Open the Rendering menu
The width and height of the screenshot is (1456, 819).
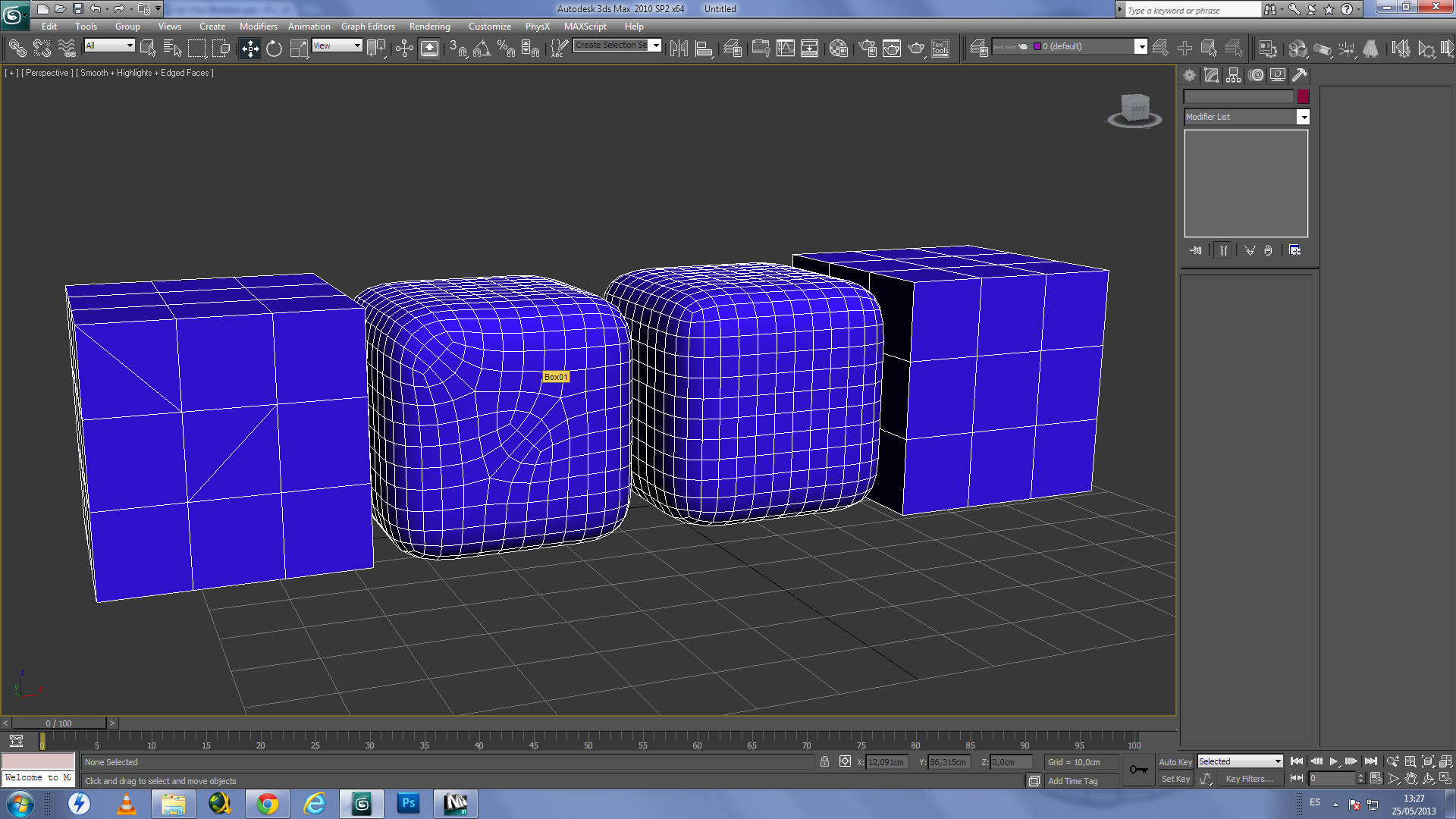pyautogui.click(x=429, y=27)
